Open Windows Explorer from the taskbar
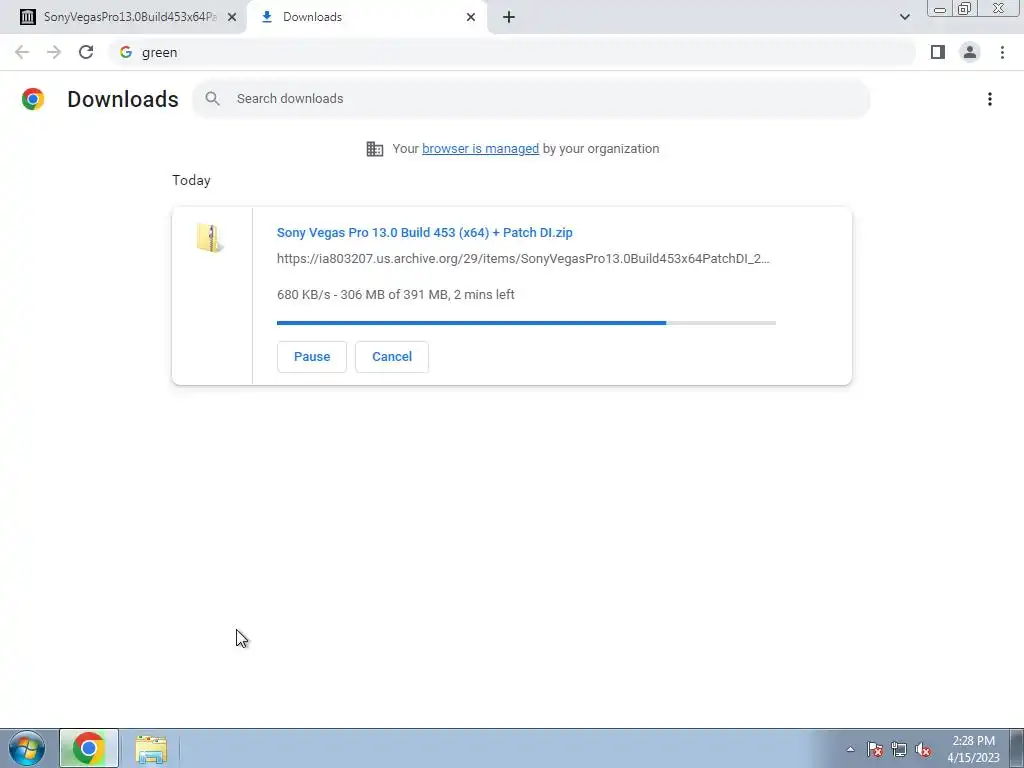Image resolution: width=1024 pixels, height=768 pixels. tap(151, 749)
